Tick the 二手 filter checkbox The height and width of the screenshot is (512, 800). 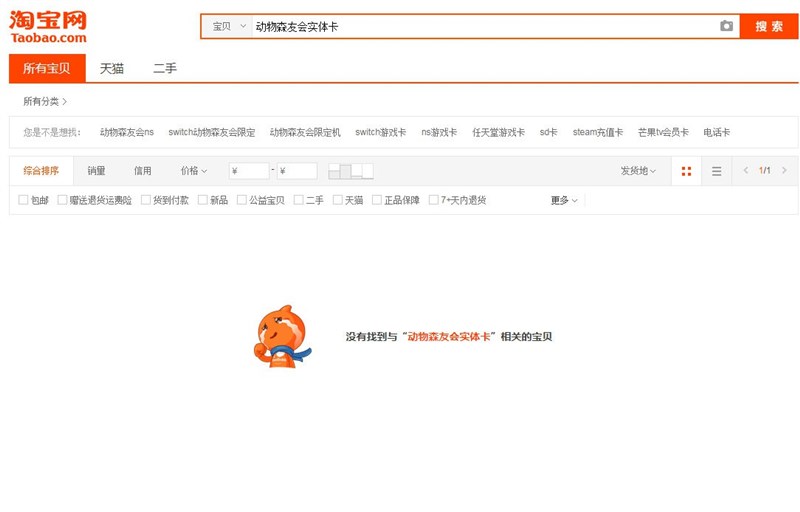click(298, 200)
